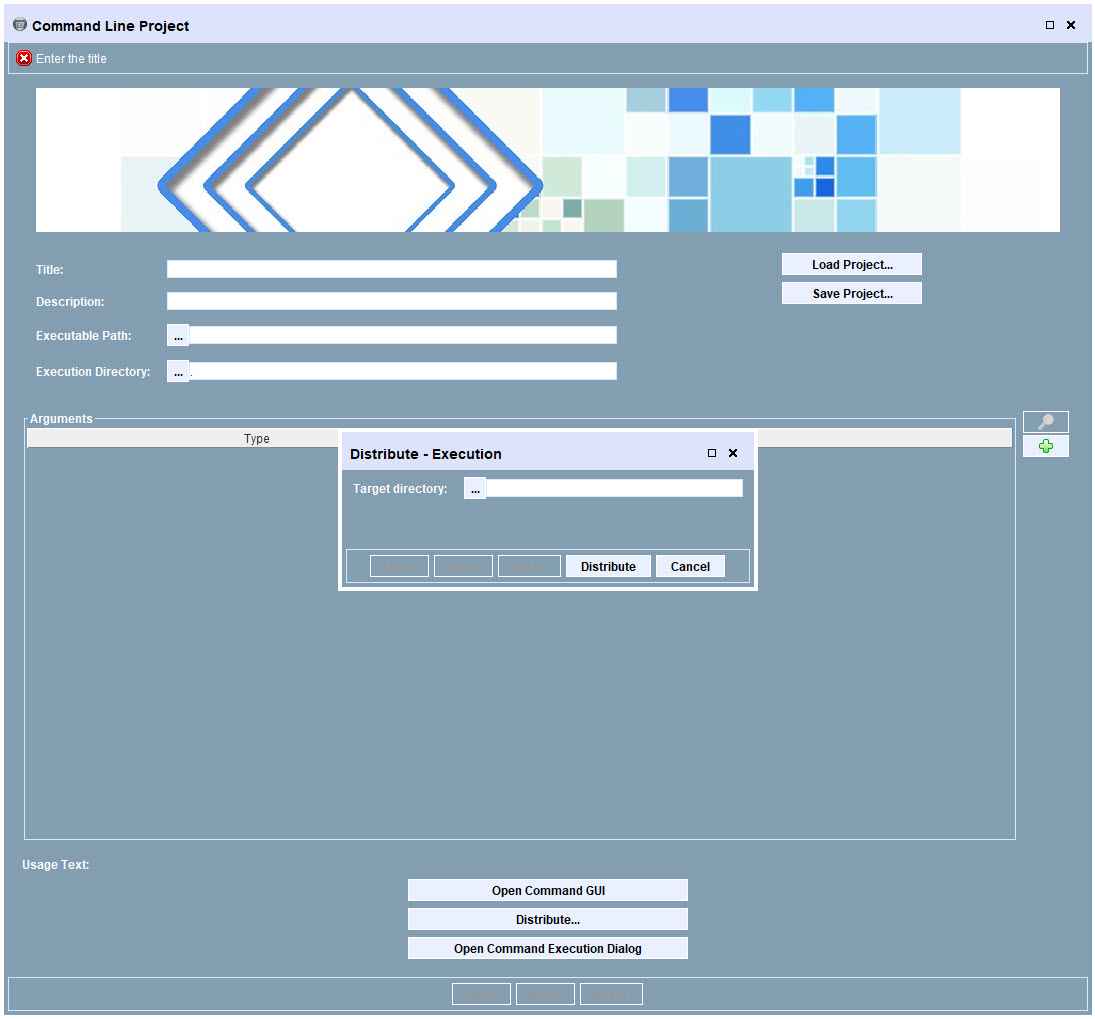Close the Distribute - Execution dialog
The width and height of the screenshot is (1095, 1019).
[733, 453]
